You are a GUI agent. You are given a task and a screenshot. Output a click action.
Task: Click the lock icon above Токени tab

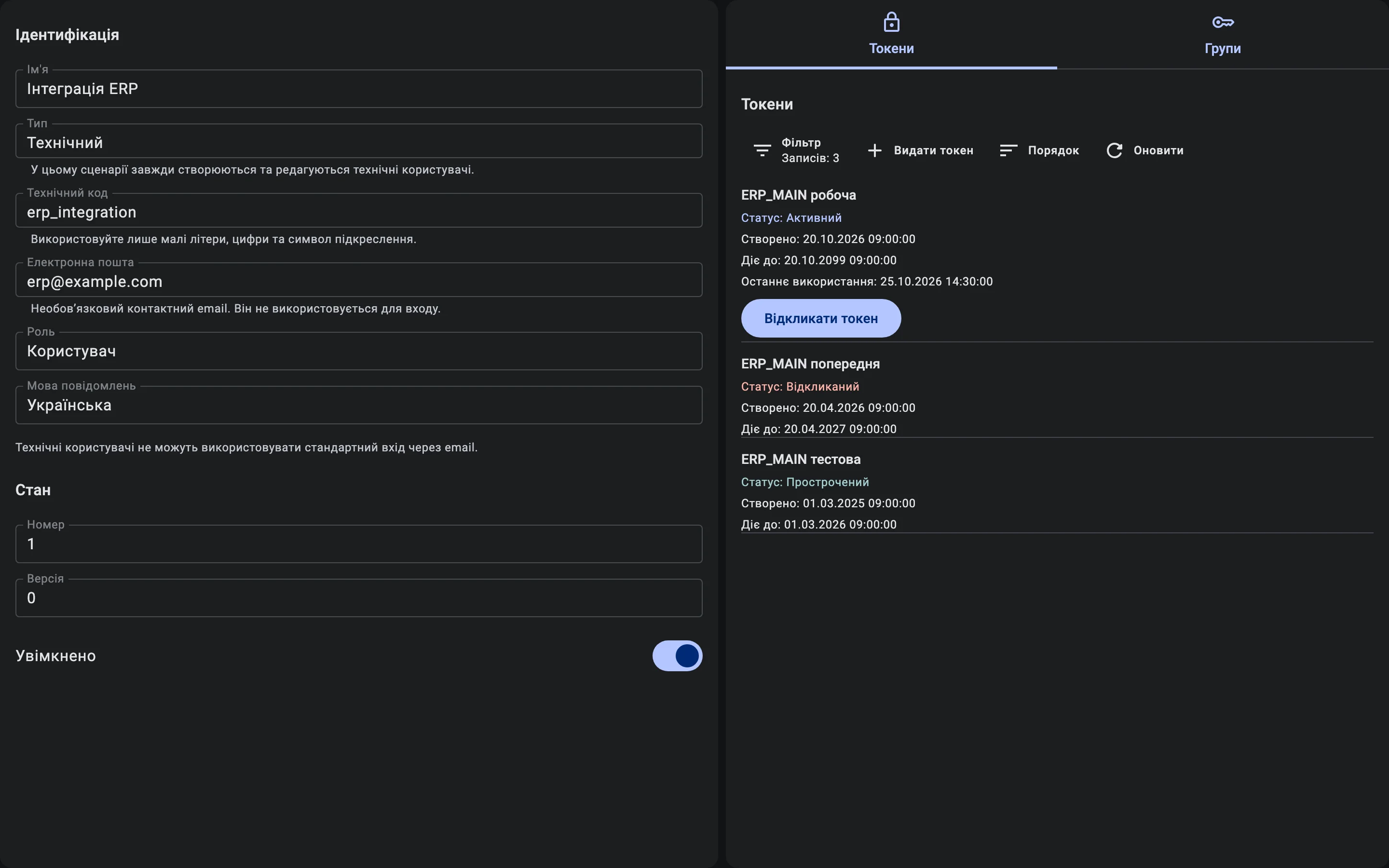pos(891,22)
